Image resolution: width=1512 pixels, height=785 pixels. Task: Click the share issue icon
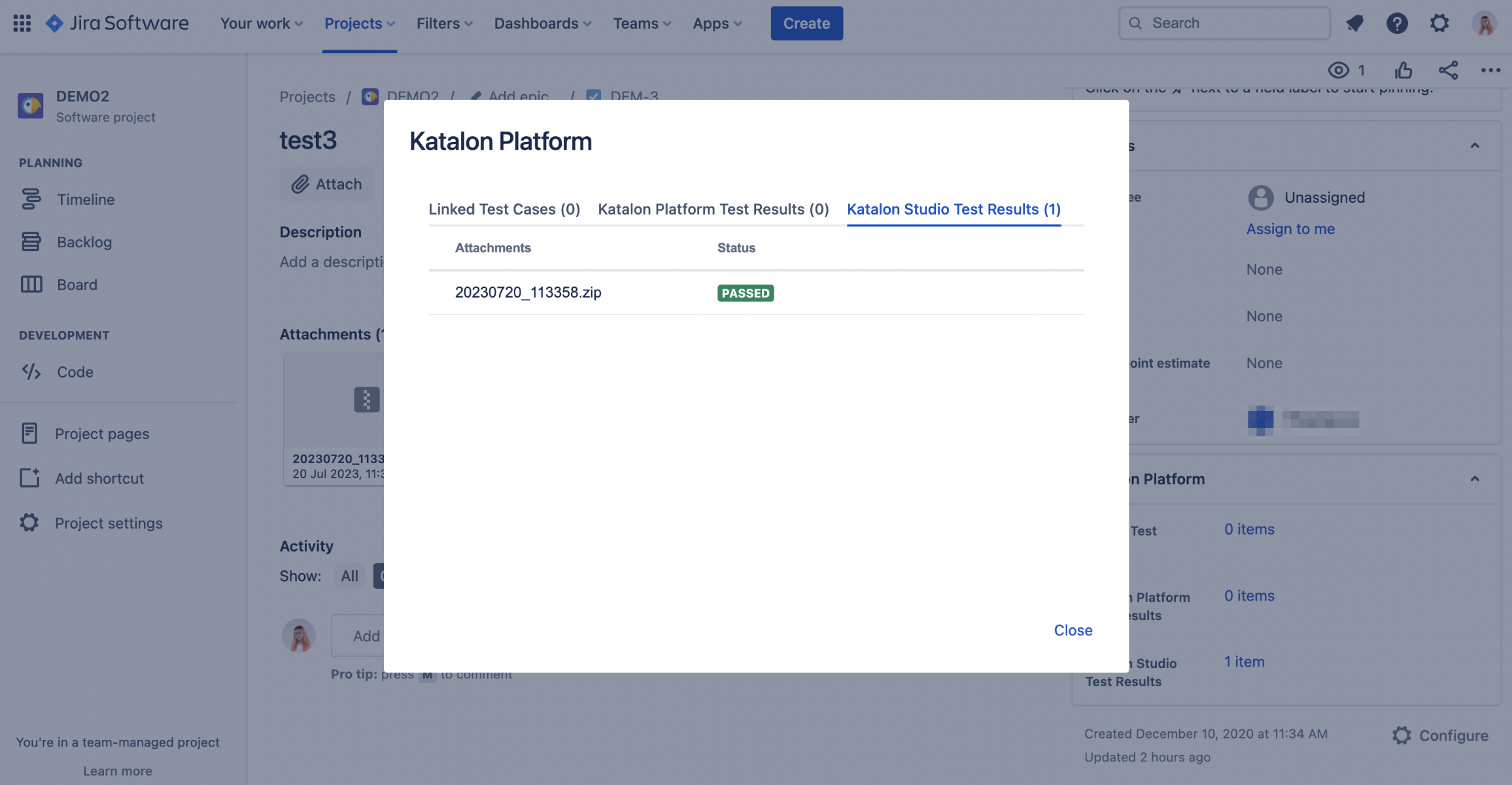(1448, 70)
